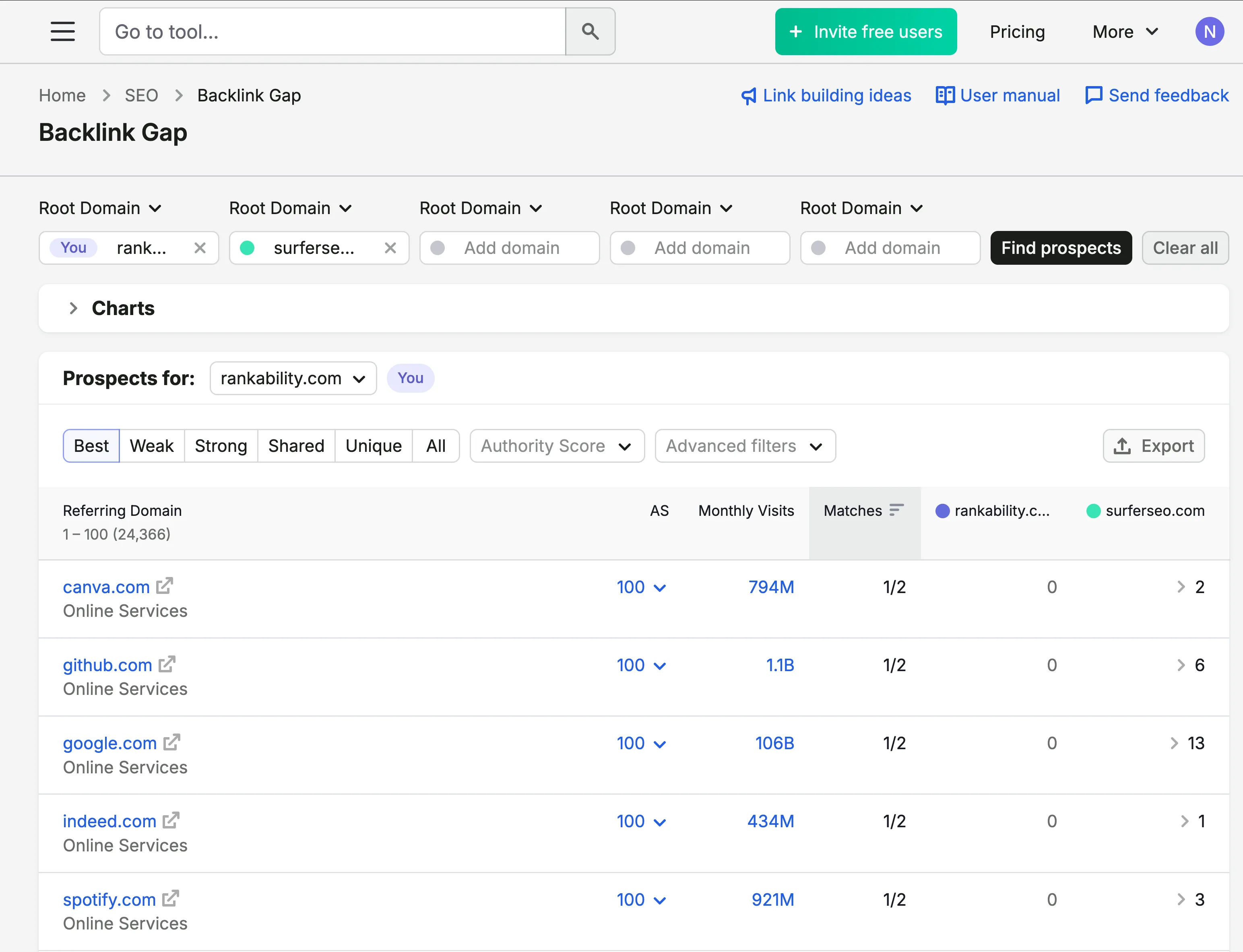Remove the rank... domain with its X
1243x952 pixels.
(x=200, y=247)
